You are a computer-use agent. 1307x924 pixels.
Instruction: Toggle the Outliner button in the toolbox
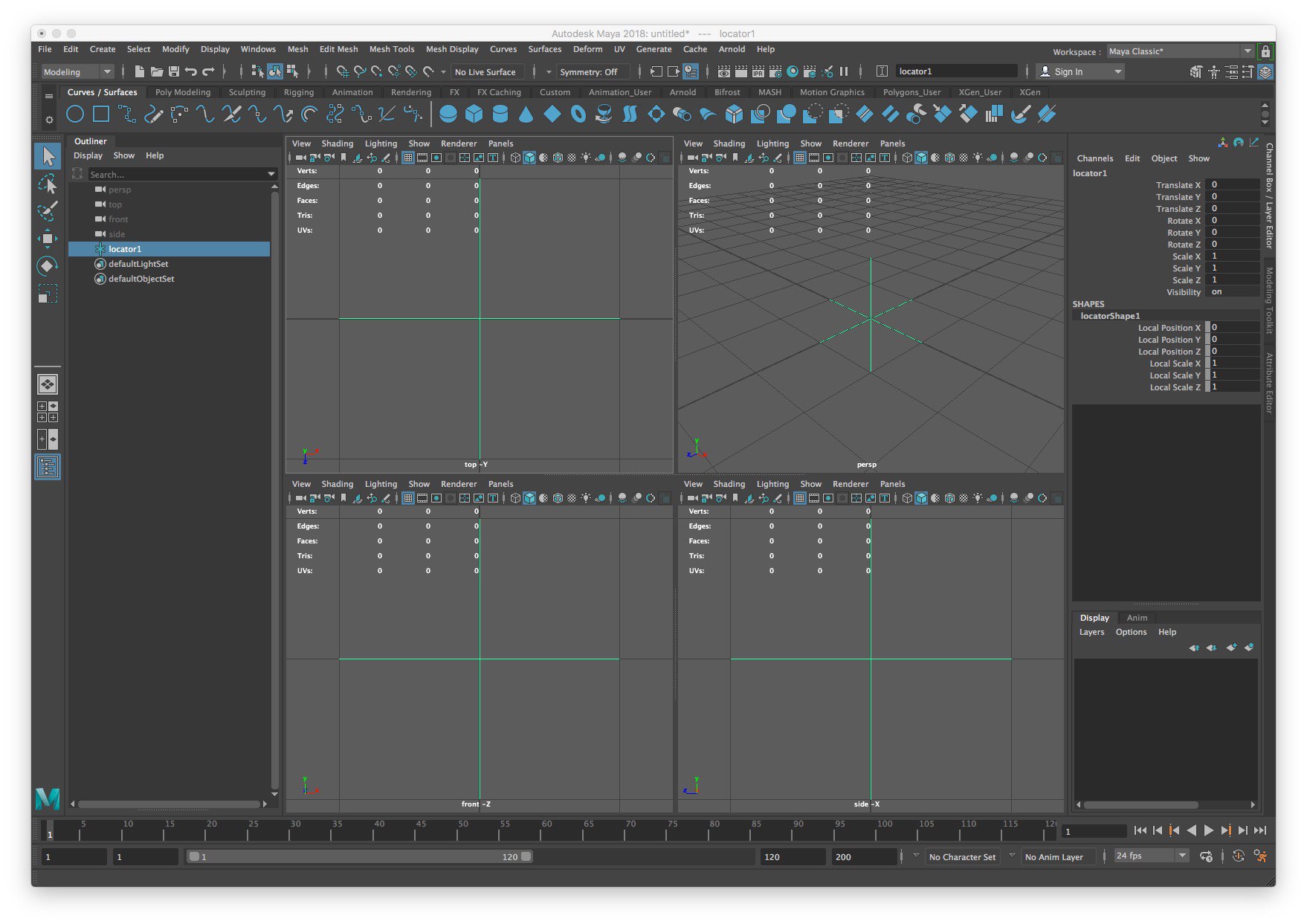48,467
